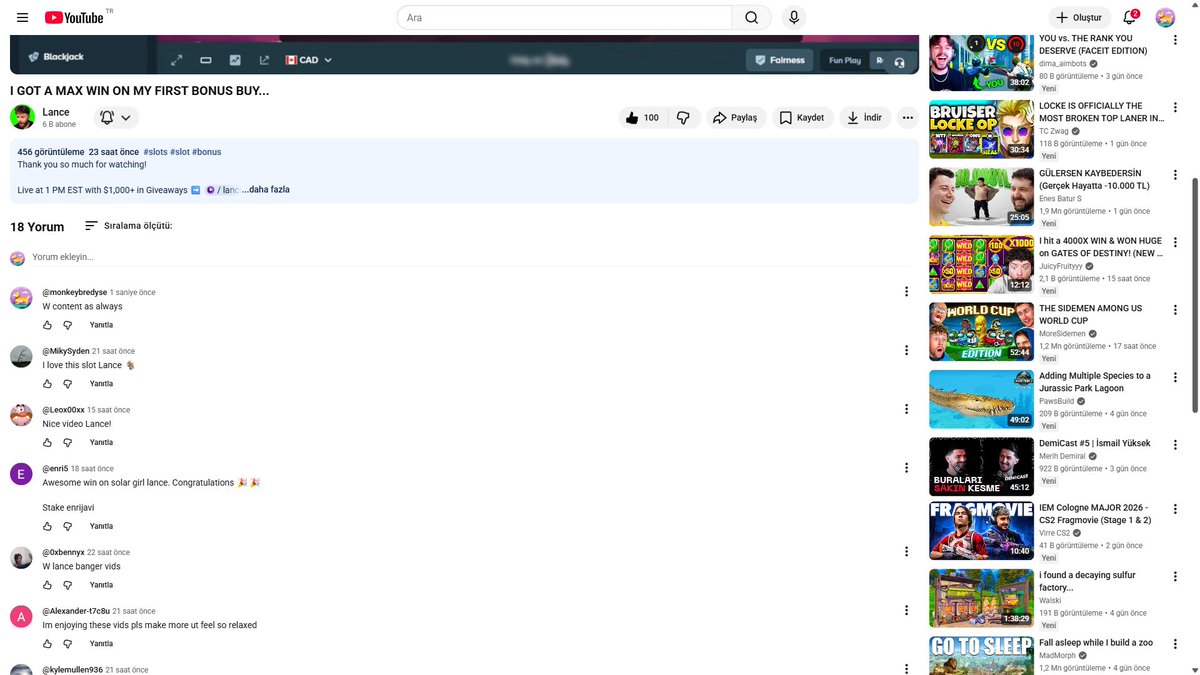Open the #slots hashtag
This screenshot has width=1200, height=675.
(154, 152)
